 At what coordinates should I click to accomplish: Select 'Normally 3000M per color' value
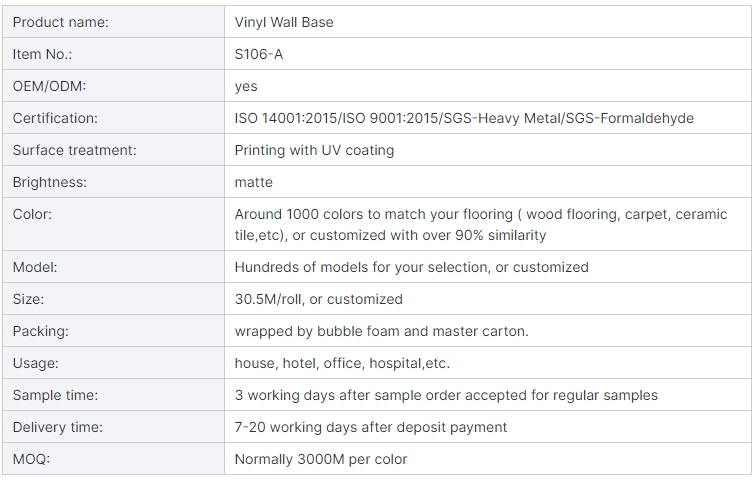(320, 459)
